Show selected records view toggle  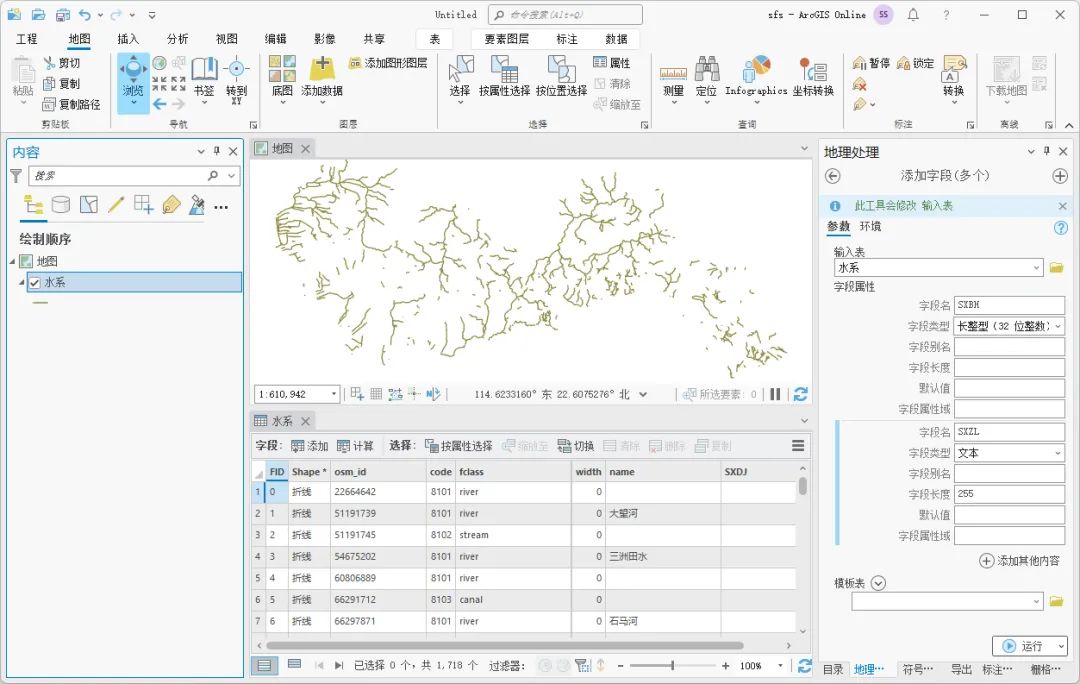click(x=294, y=665)
